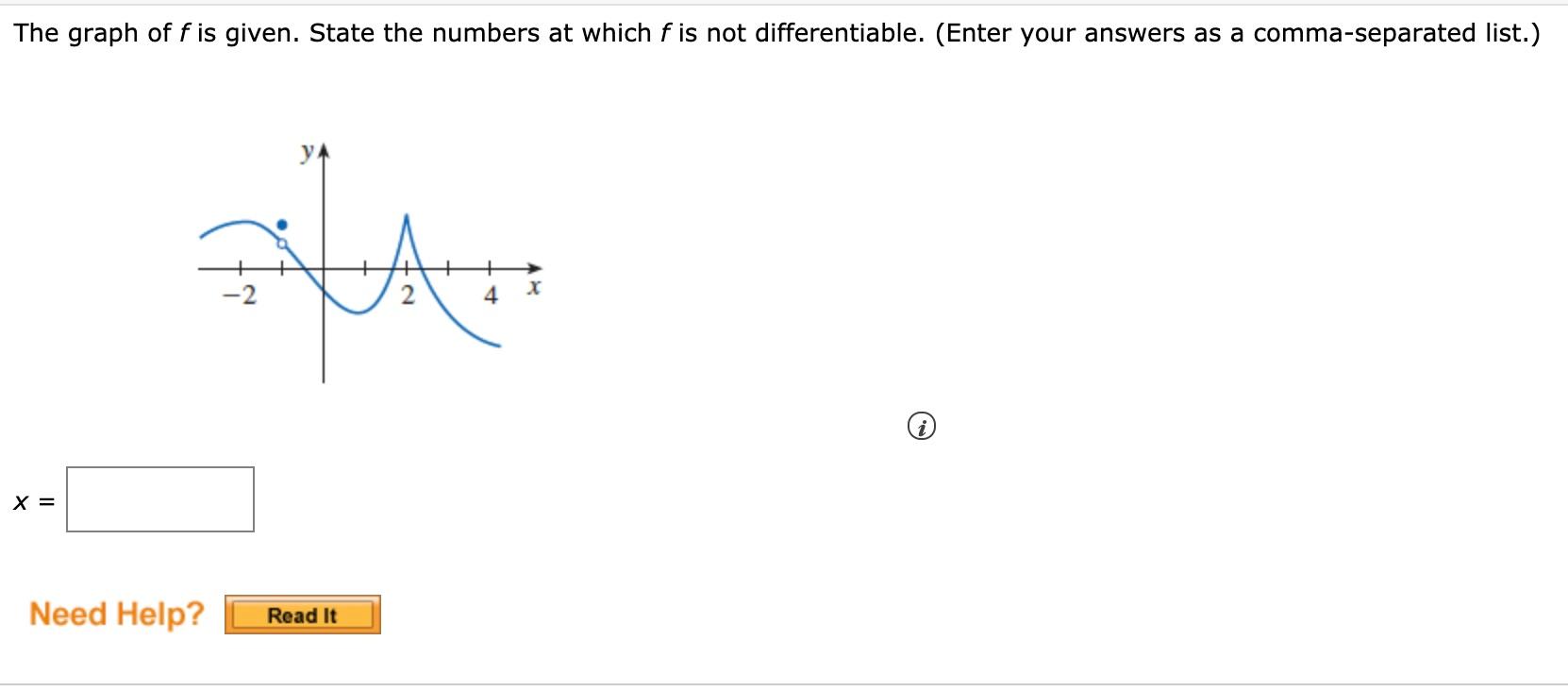This screenshot has width=1568, height=691.
Task: Click the x-axis arrow on the graph
Action: [x=532, y=267]
